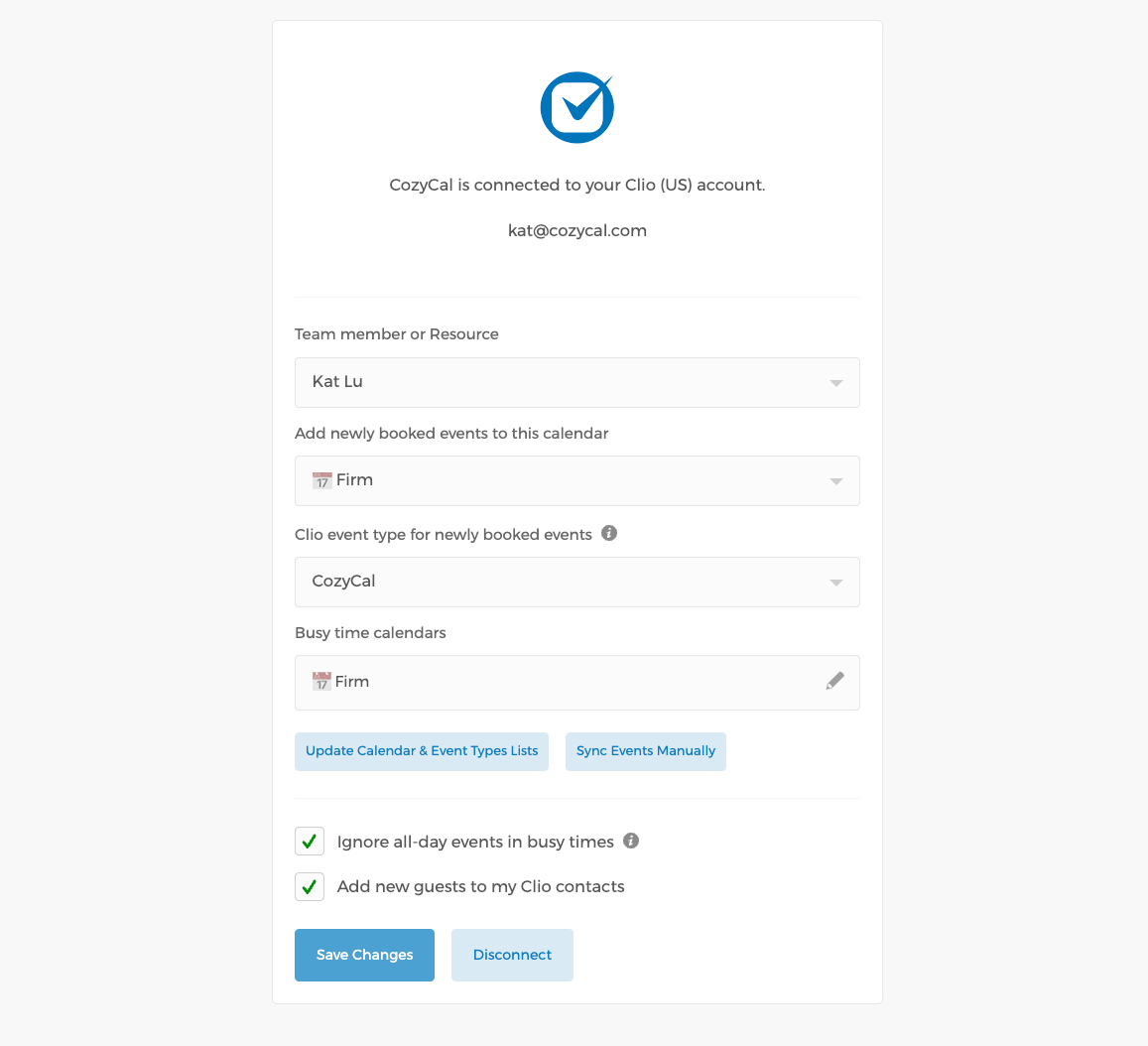Open the Team member dropdown showing Kat Lu
The width and height of the screenshot is (1148, 1046).
576,382
